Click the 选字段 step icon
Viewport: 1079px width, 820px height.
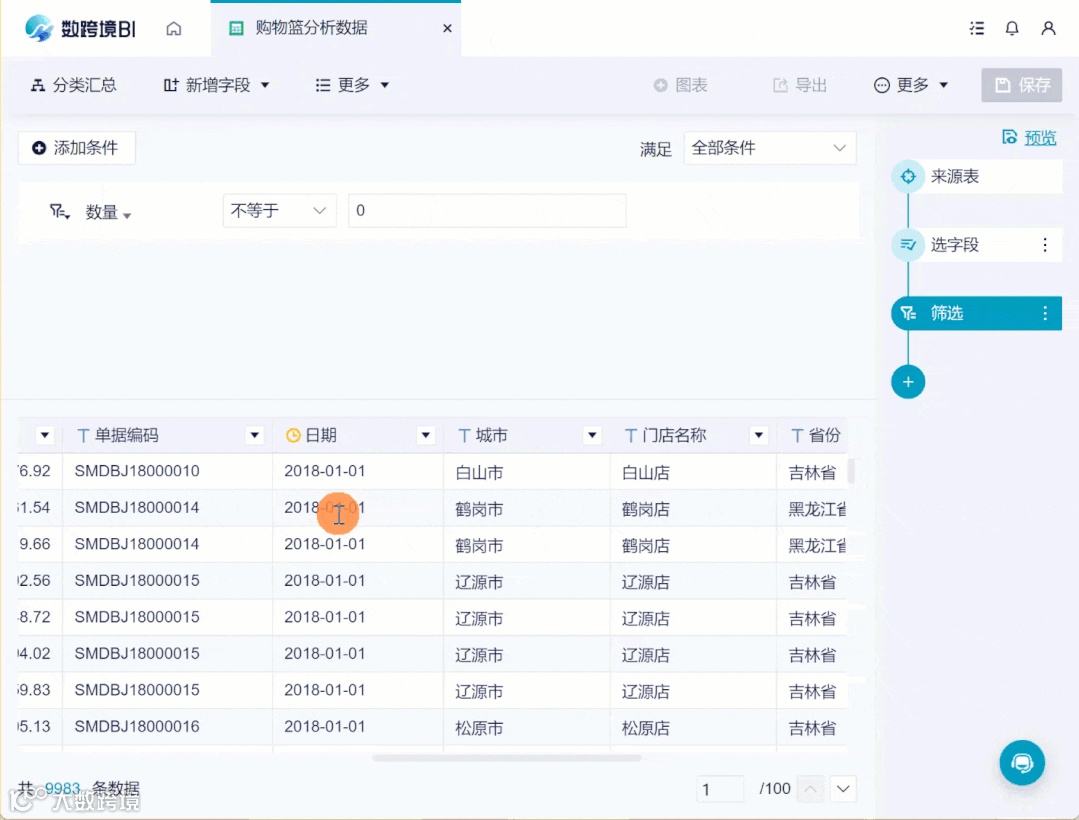pos(908,245)
